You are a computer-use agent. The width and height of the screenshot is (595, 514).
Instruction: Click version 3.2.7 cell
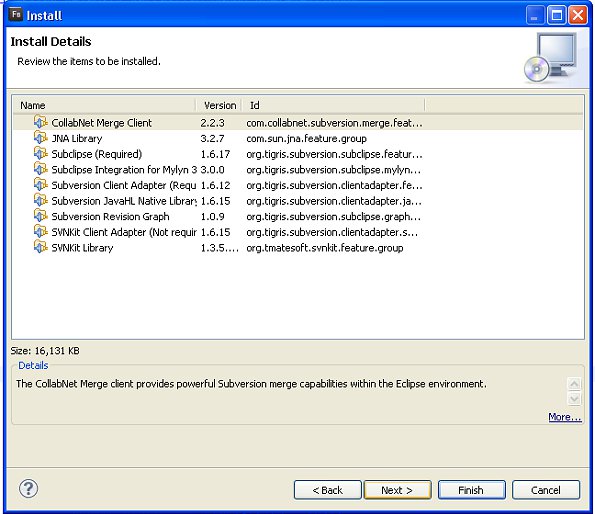point(212,138)
